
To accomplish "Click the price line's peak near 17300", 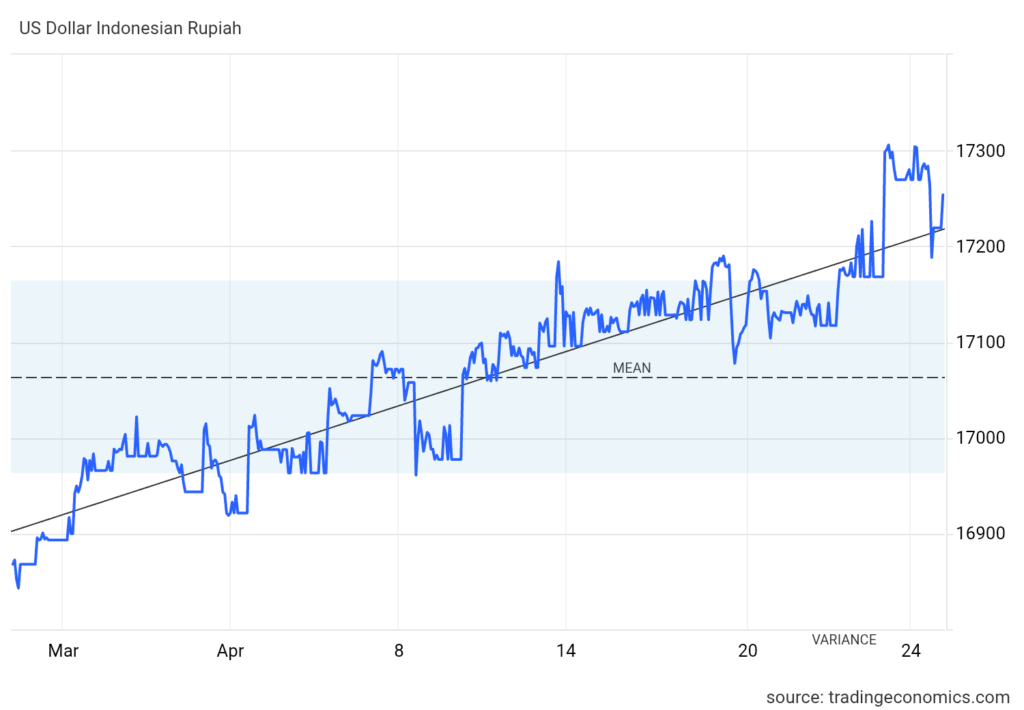I will click(x=888, y=146).
